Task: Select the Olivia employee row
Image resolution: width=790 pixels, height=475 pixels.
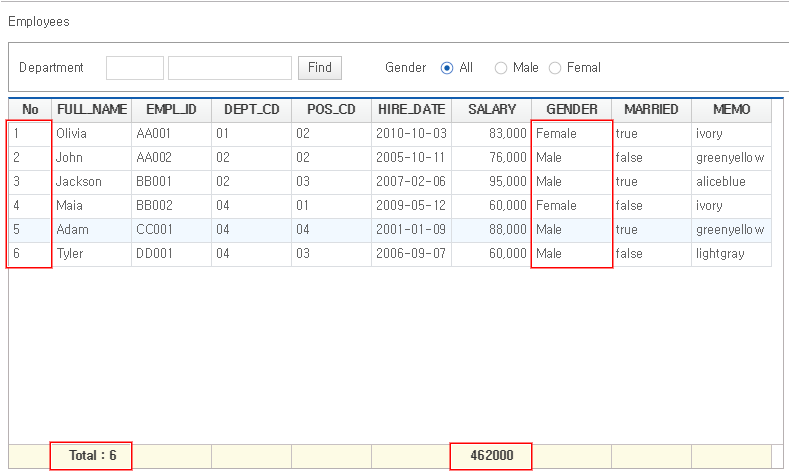Action: pyautogui.click(x=389, y=134)
